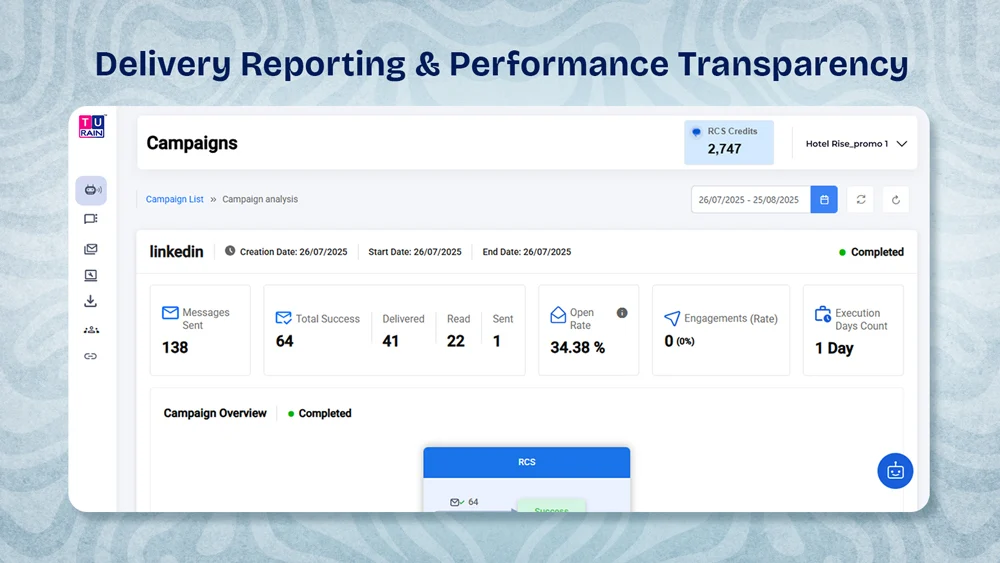Click the Open Rate open envelope icon
This screenshot has width=1000, height=563.
click(558, 315)
